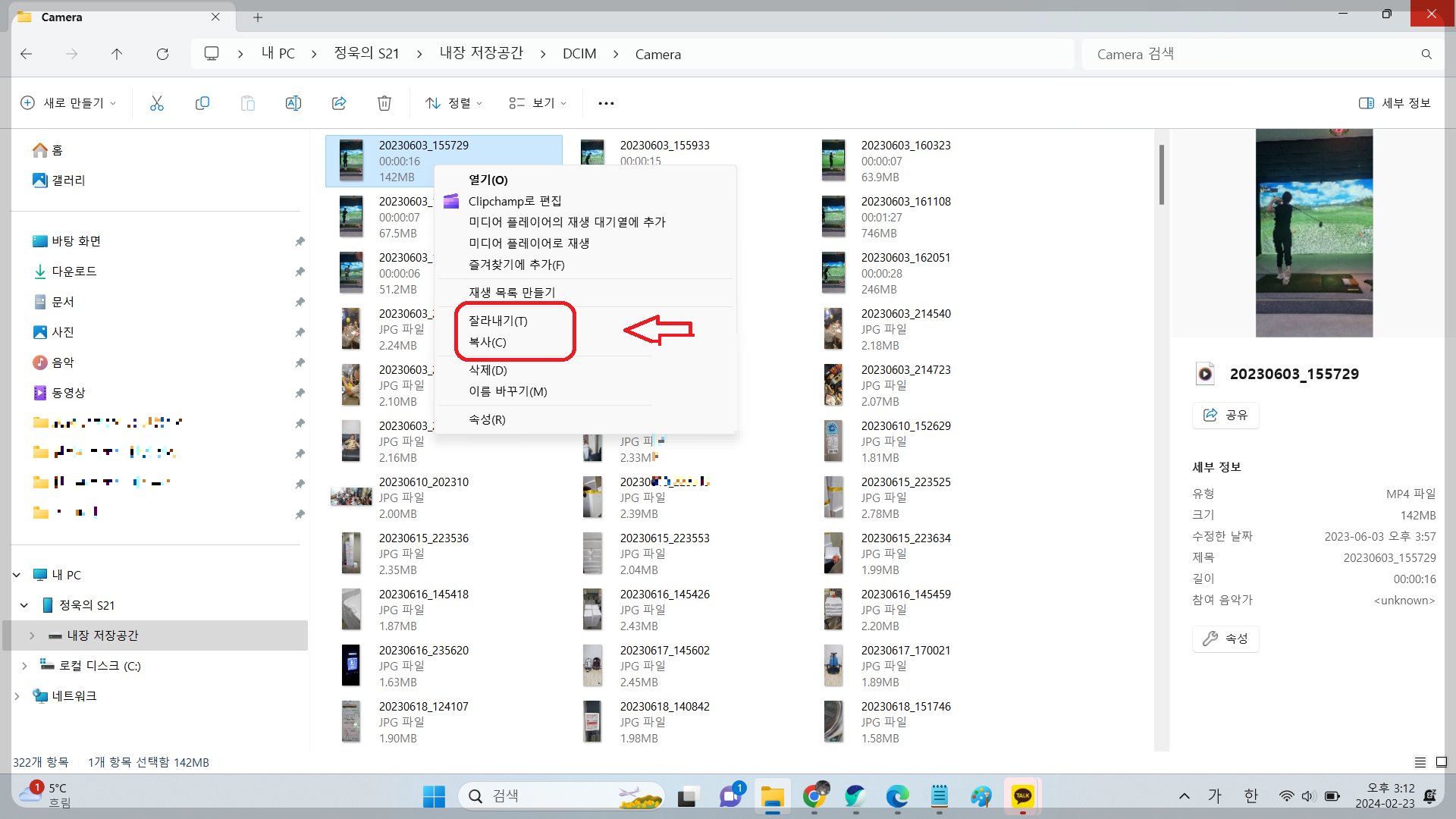This screenshot has height=819, width=1456.
Task: Switch to details view using bottom-right toggle
Action: [x=1421, y=762]
